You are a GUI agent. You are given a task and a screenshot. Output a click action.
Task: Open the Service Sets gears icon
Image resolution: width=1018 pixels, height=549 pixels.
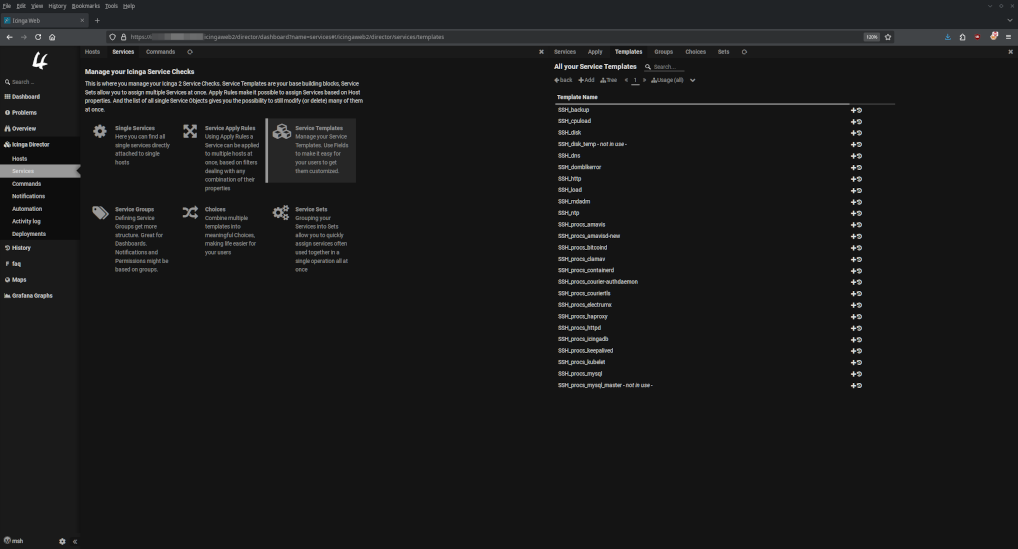pos(281,213)
